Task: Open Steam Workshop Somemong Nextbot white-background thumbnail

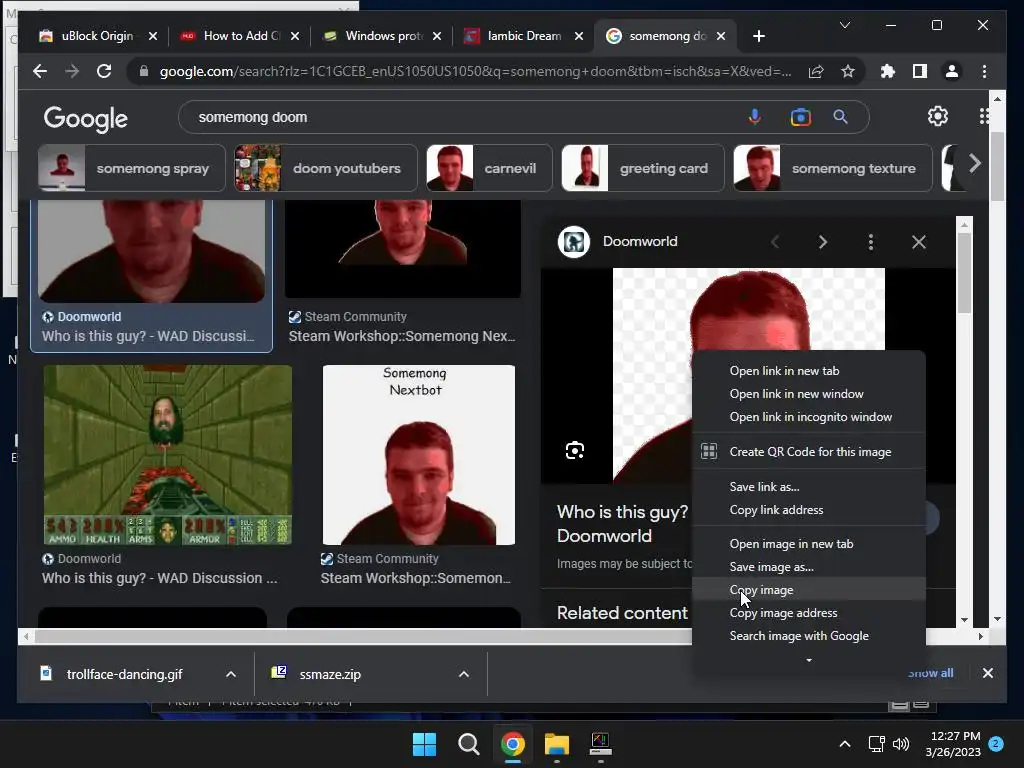Action: pos(419,455)
